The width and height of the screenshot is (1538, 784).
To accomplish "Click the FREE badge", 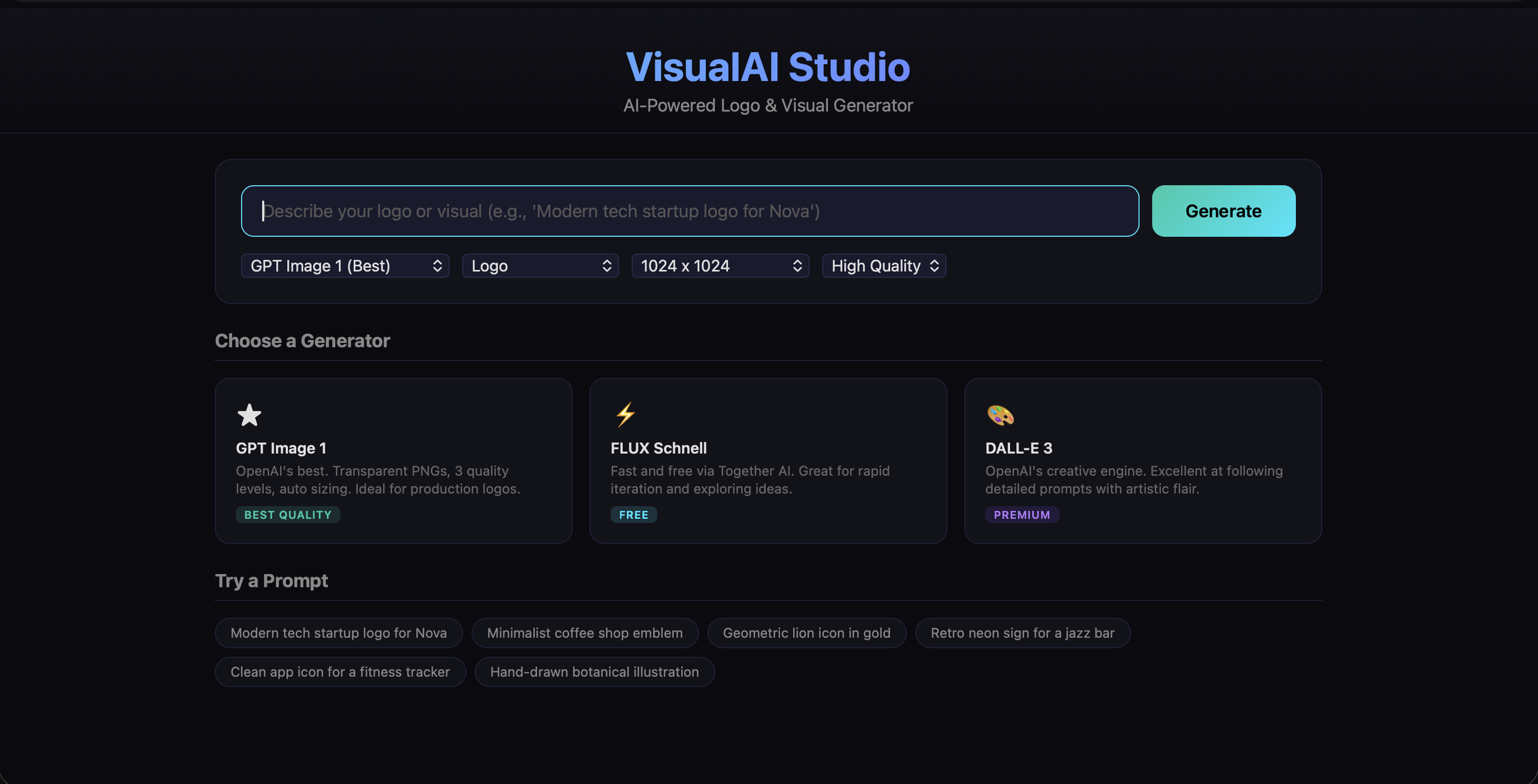I will (634, 515).
